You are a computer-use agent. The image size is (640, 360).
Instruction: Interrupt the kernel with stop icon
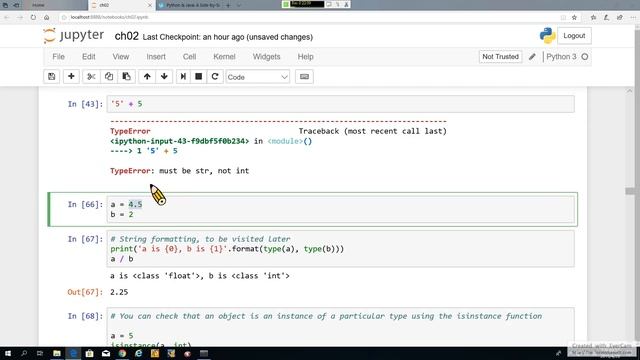199,77
